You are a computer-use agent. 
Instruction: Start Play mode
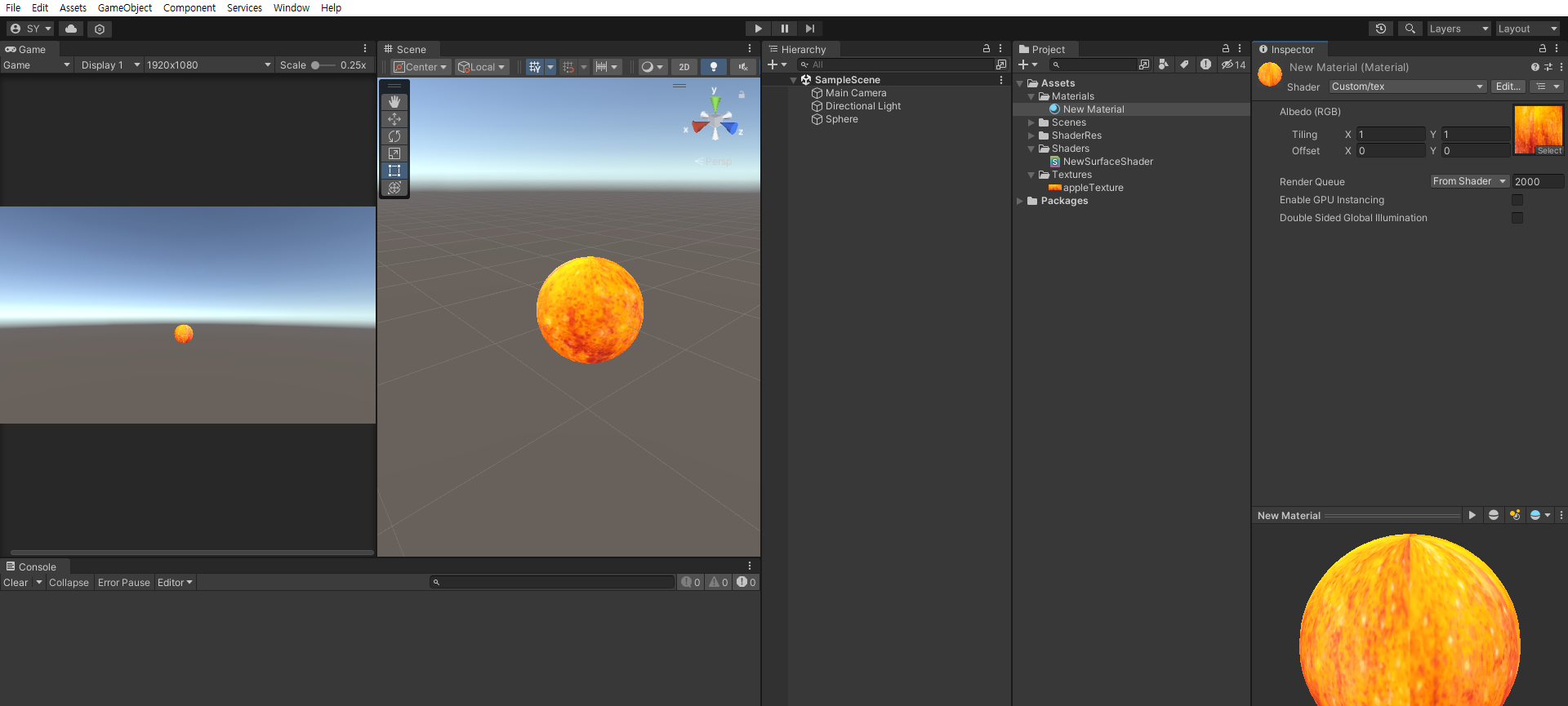point(759,29)
